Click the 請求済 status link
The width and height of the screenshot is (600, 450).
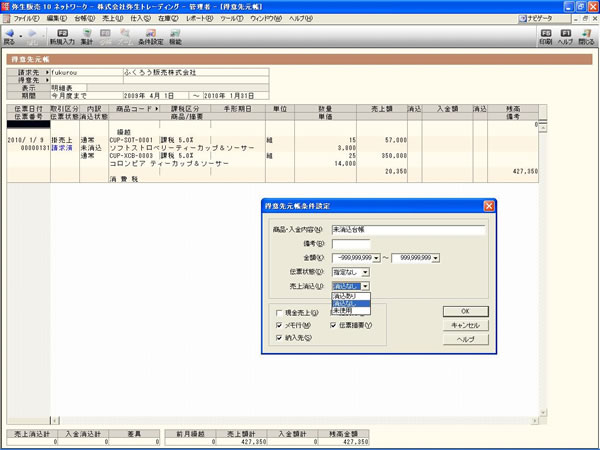click(x=62, y=148)
